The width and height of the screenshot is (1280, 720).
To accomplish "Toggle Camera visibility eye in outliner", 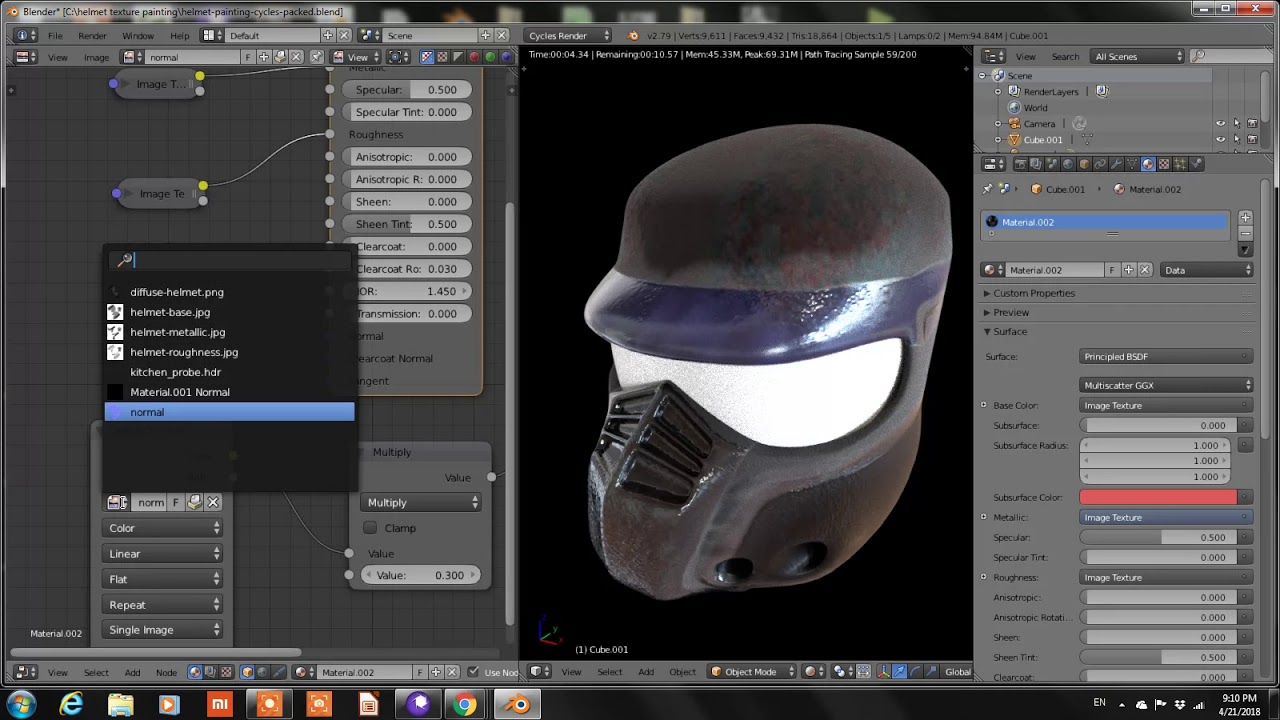I will (1220, 124).
